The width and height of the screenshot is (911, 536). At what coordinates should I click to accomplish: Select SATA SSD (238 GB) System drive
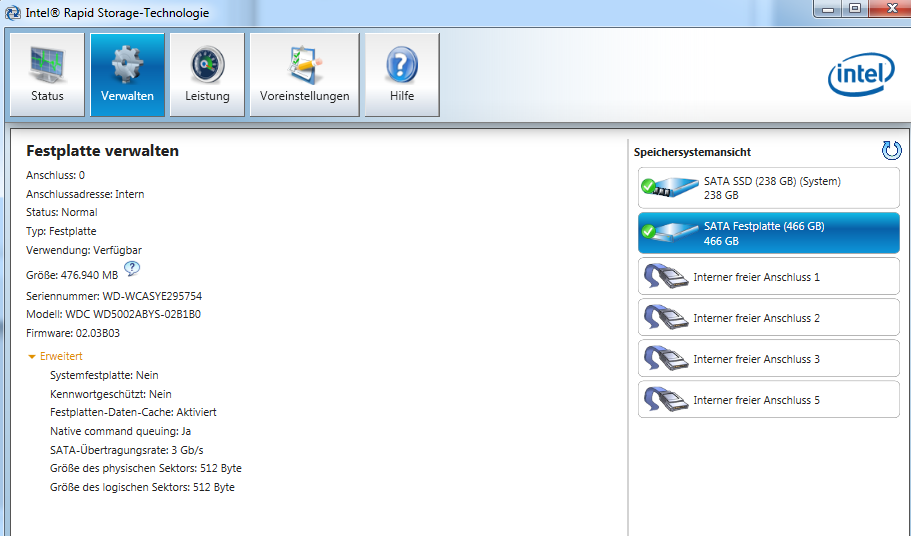coord(769,188)
